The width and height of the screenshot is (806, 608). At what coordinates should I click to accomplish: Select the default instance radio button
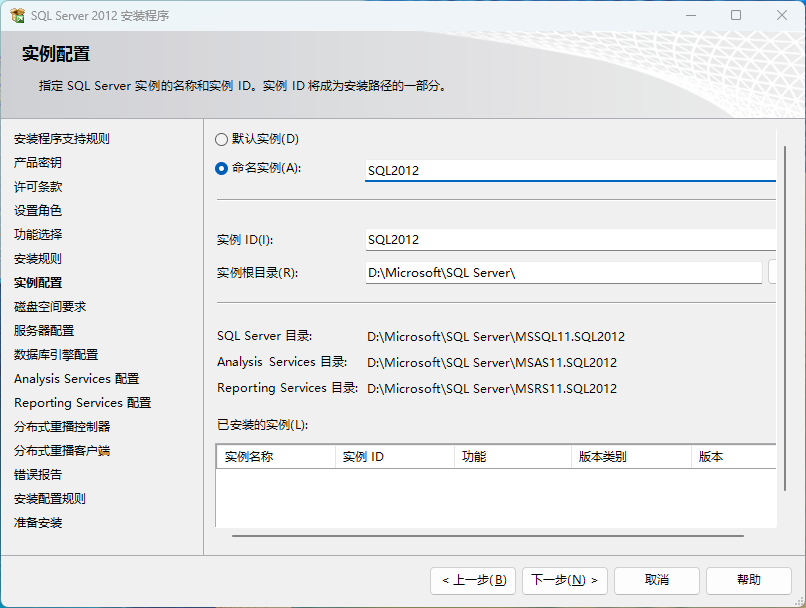point(221,139)
